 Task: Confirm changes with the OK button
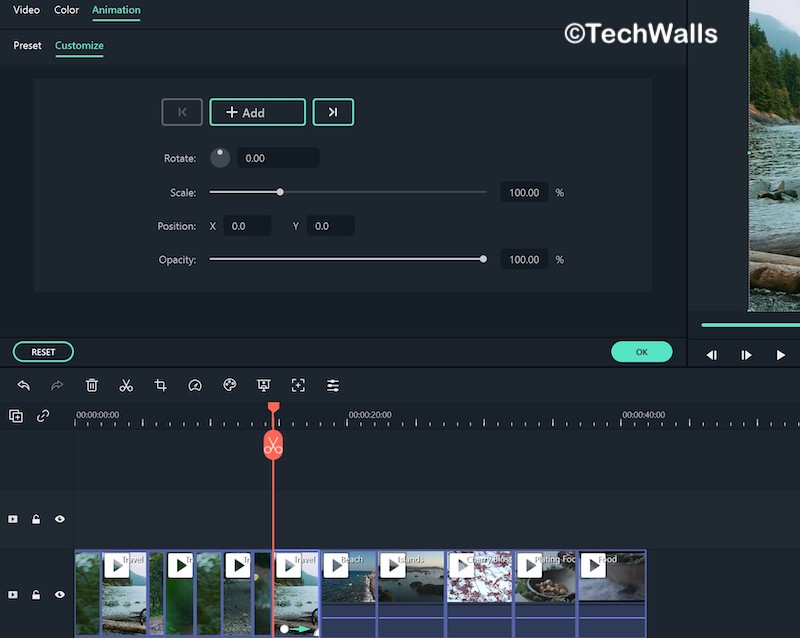point(641,352)
